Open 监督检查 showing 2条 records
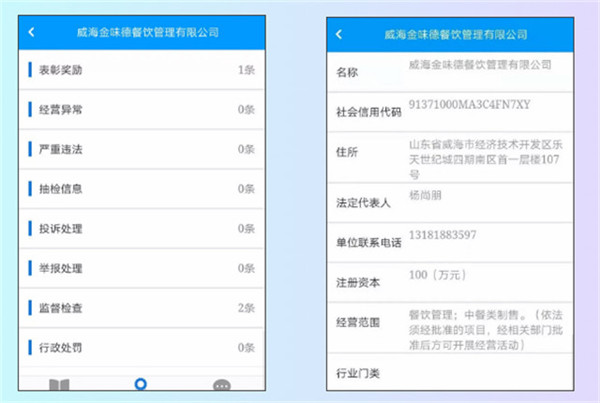The width and height of the screenshot is (600, 403). 146,308
